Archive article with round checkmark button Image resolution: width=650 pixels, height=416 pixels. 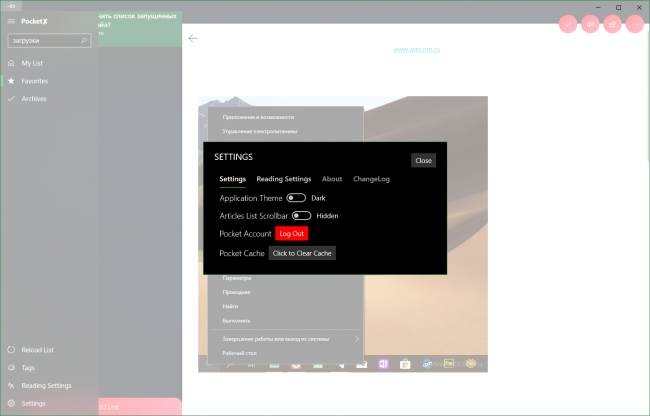coord(568,24)
